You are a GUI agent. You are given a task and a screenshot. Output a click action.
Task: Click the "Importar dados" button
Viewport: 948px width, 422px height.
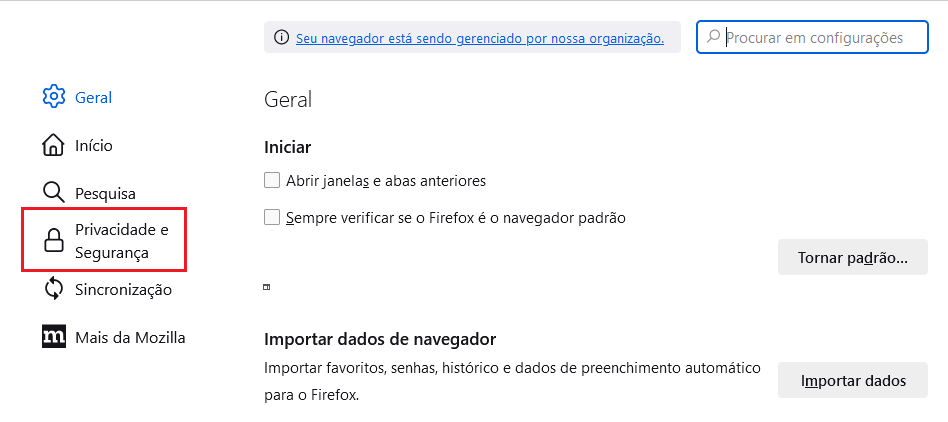[x=852, y=380]
